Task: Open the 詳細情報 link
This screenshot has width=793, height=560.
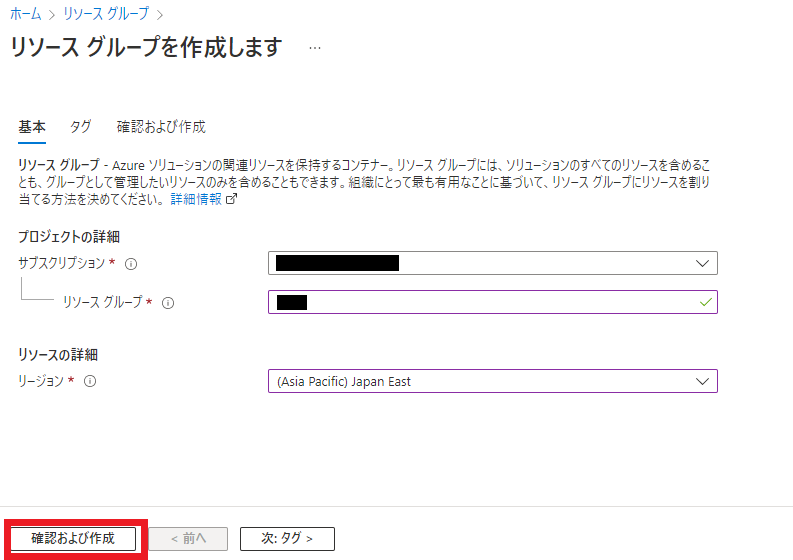Action: pyautogui.click(x=196, y=199)
